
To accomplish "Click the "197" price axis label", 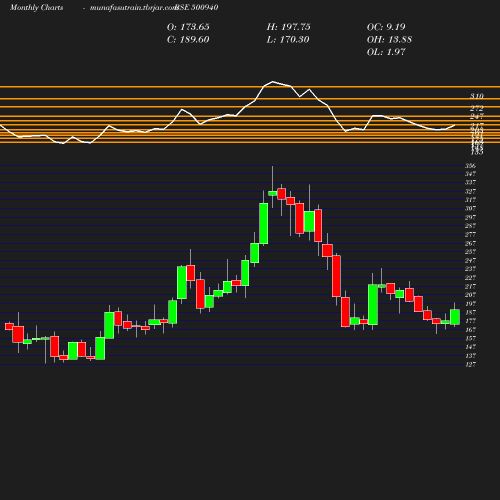I will coord(470,304).
